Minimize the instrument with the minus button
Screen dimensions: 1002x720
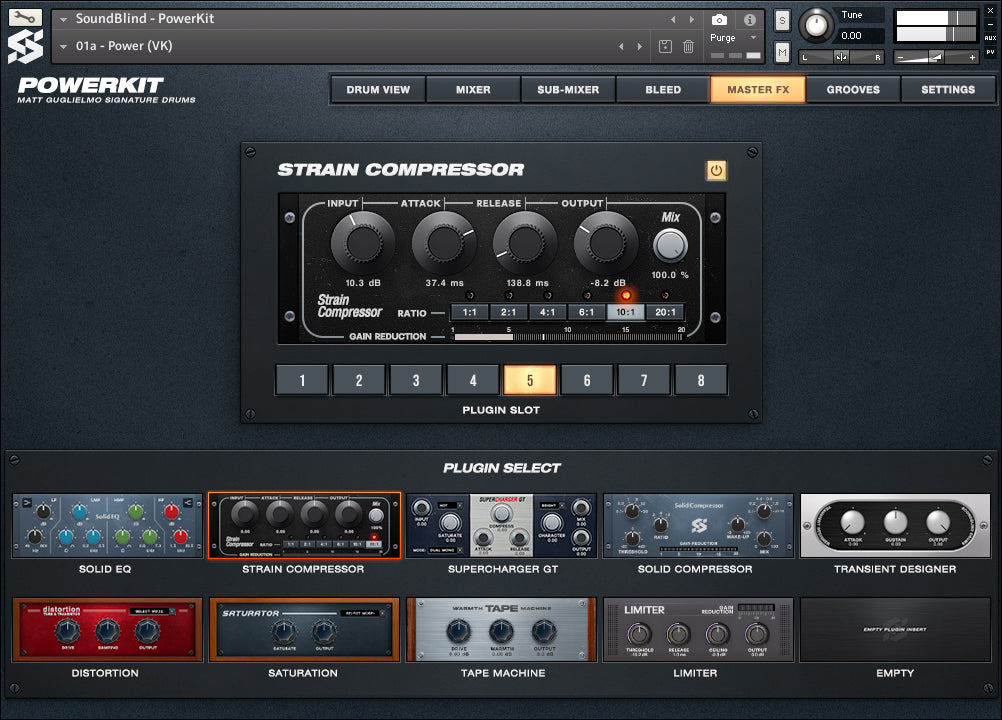(990, 24)
